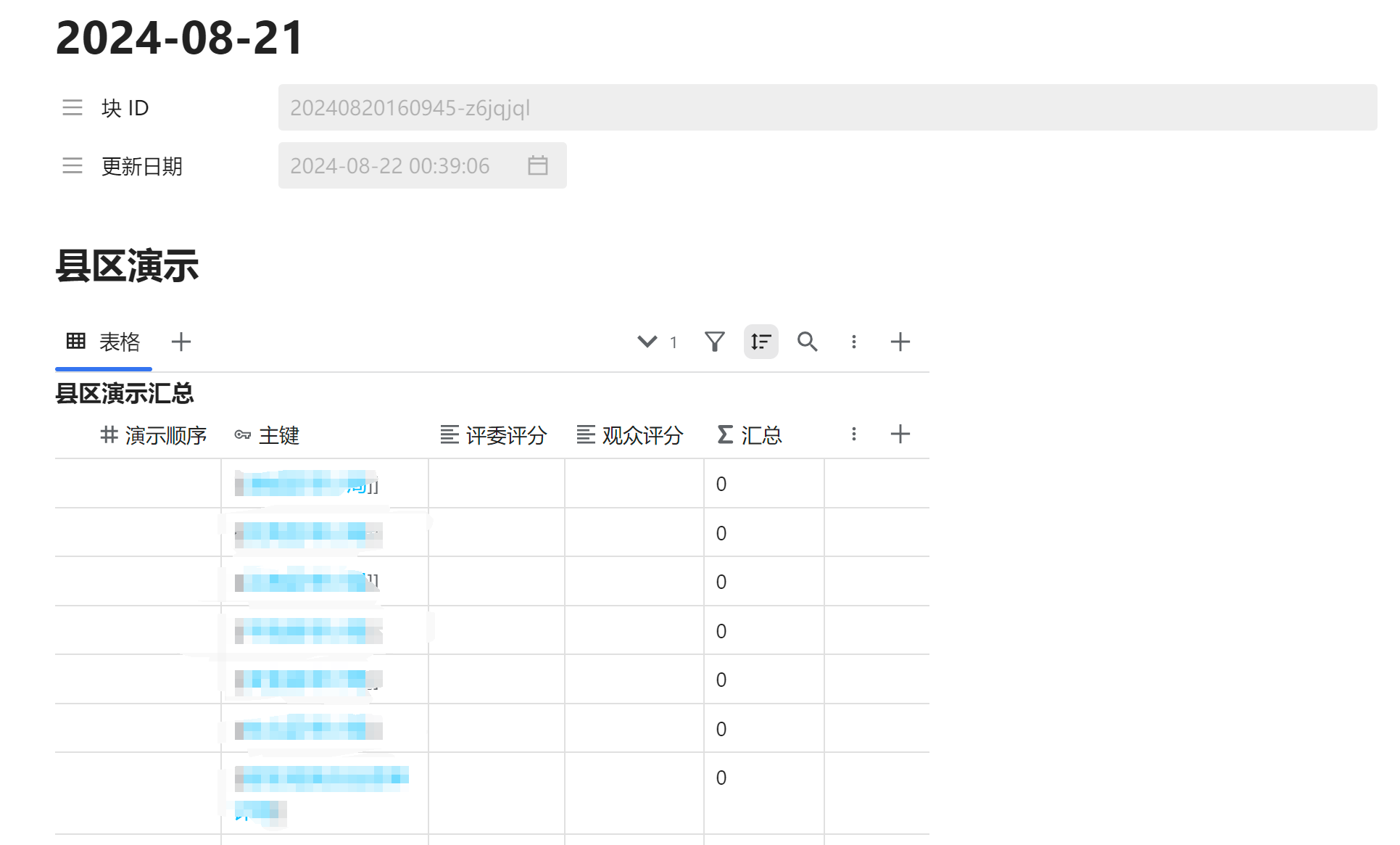Open the view toolbar more-options menu
Image resolution: width=1400 pixels, height=845 pixels.
click(853, 342)
